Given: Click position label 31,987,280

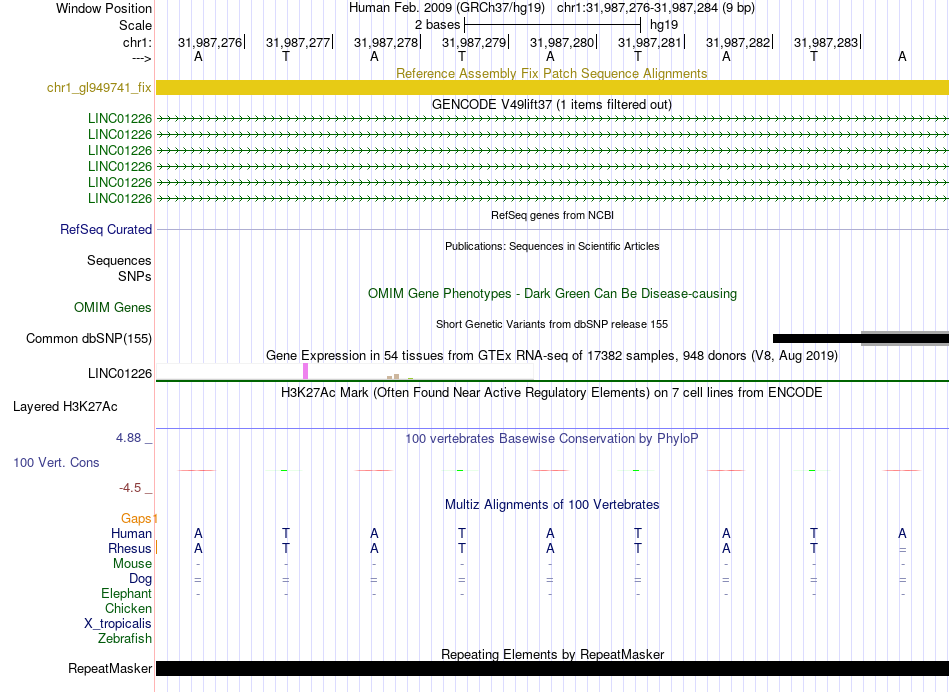Looking at the screenshot, I should tap(562, 42).
